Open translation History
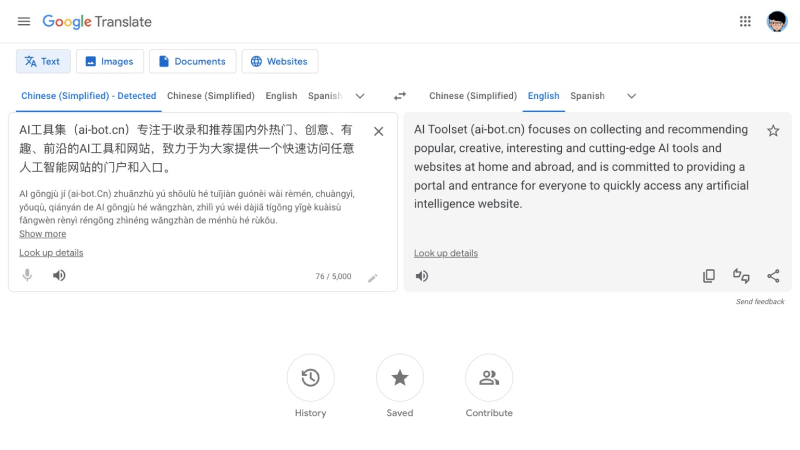 310,378
